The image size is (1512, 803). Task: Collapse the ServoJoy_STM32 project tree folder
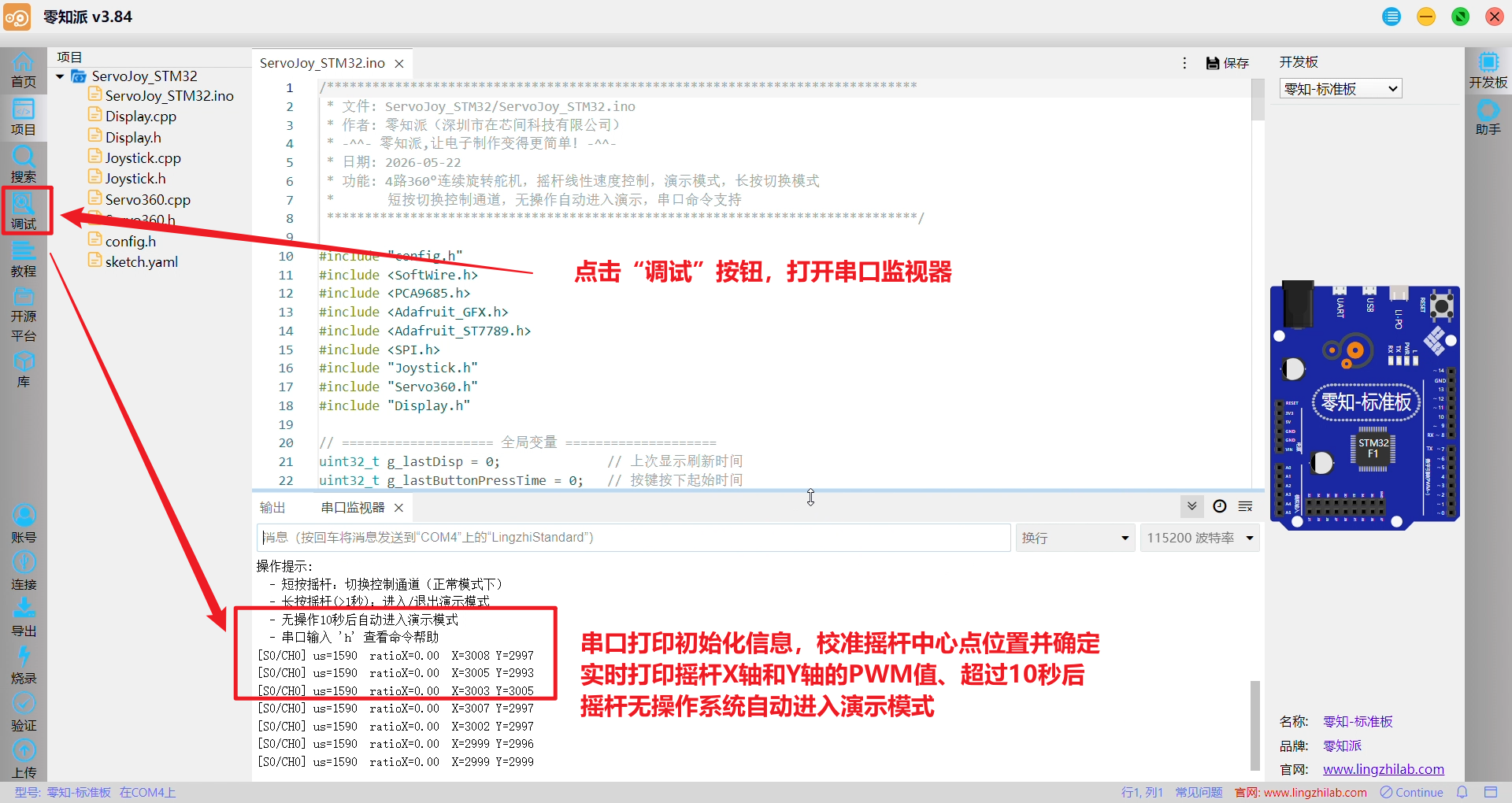60,76
